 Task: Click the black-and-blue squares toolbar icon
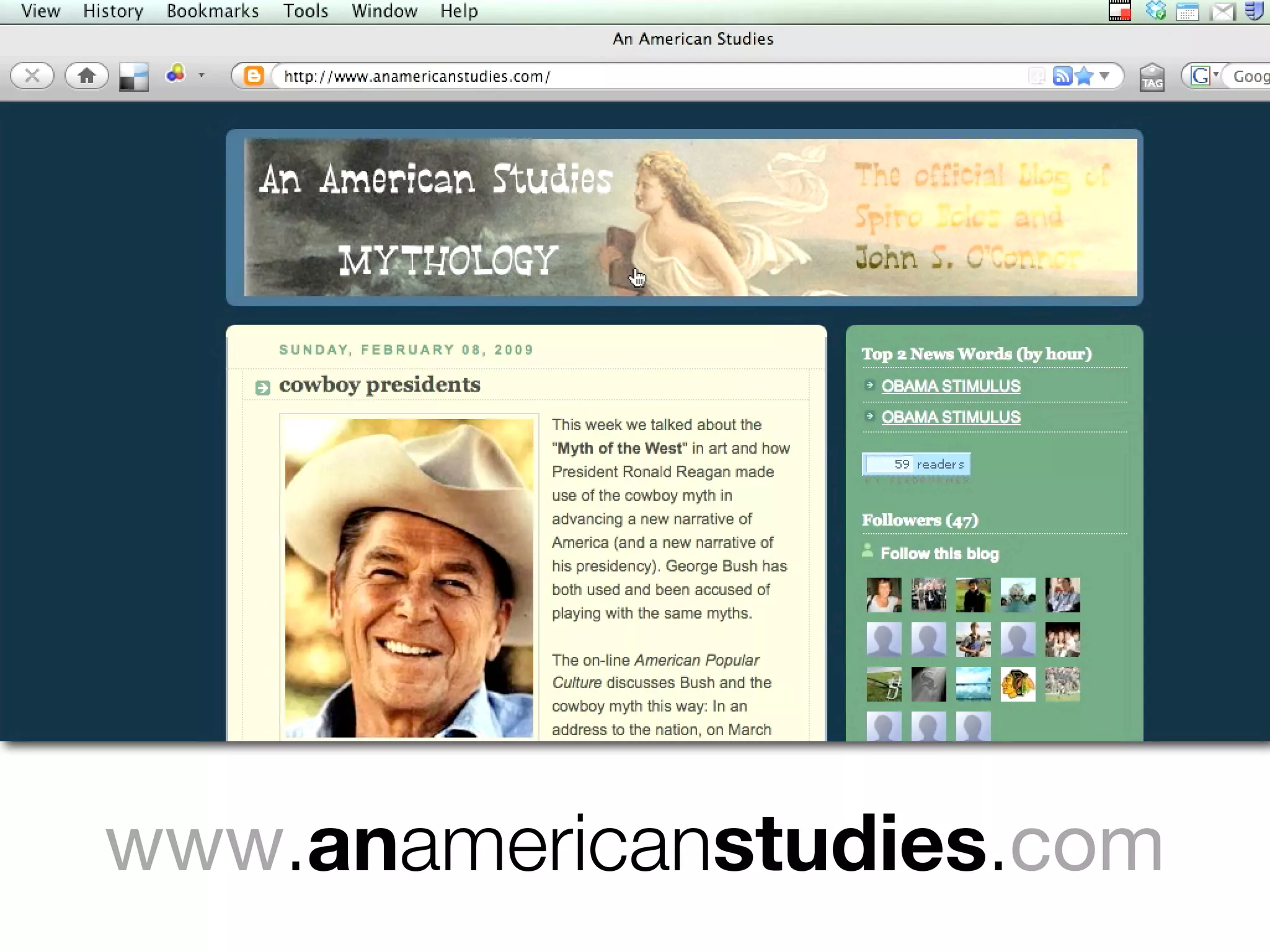[134, 78]
